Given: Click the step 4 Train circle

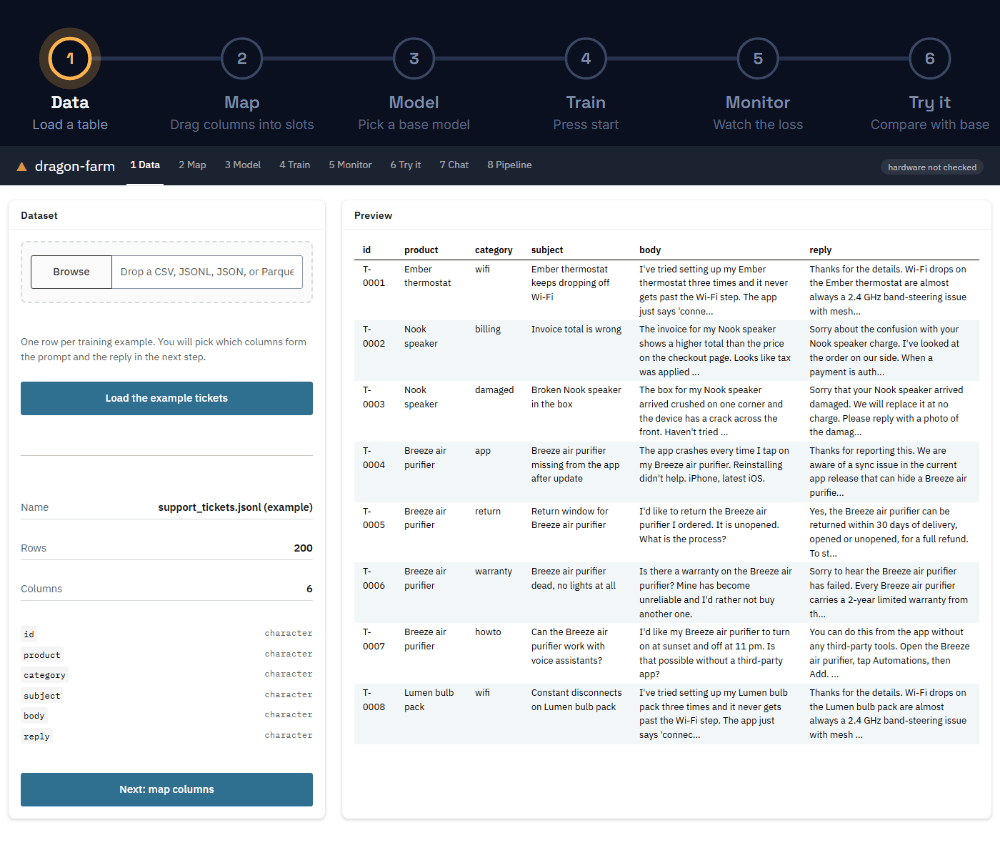Looking at the screenshot, I should [x=585, y=59].
